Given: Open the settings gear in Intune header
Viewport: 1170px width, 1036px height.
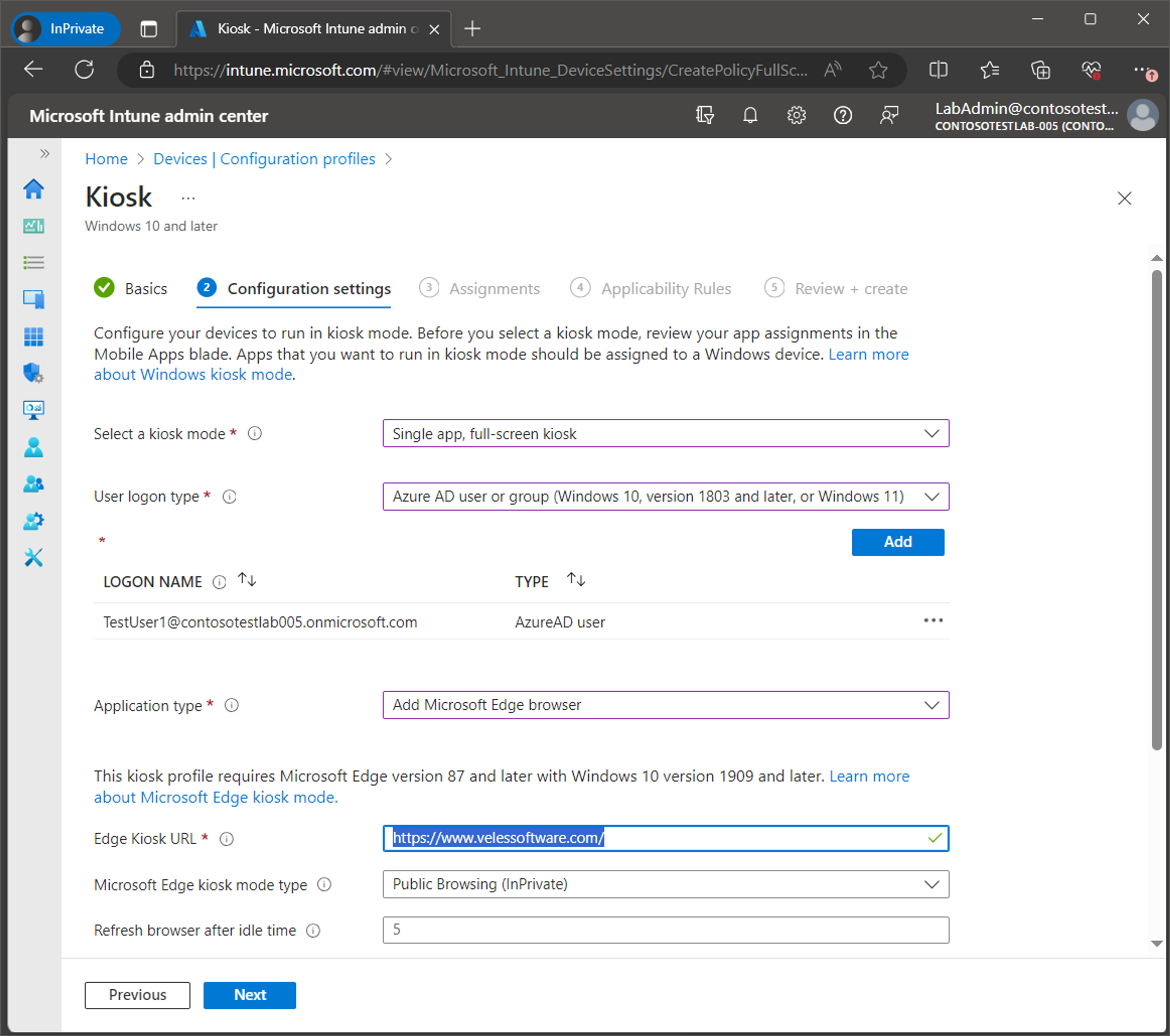Looking at the screenshot, I should click(x=796, y=115).
